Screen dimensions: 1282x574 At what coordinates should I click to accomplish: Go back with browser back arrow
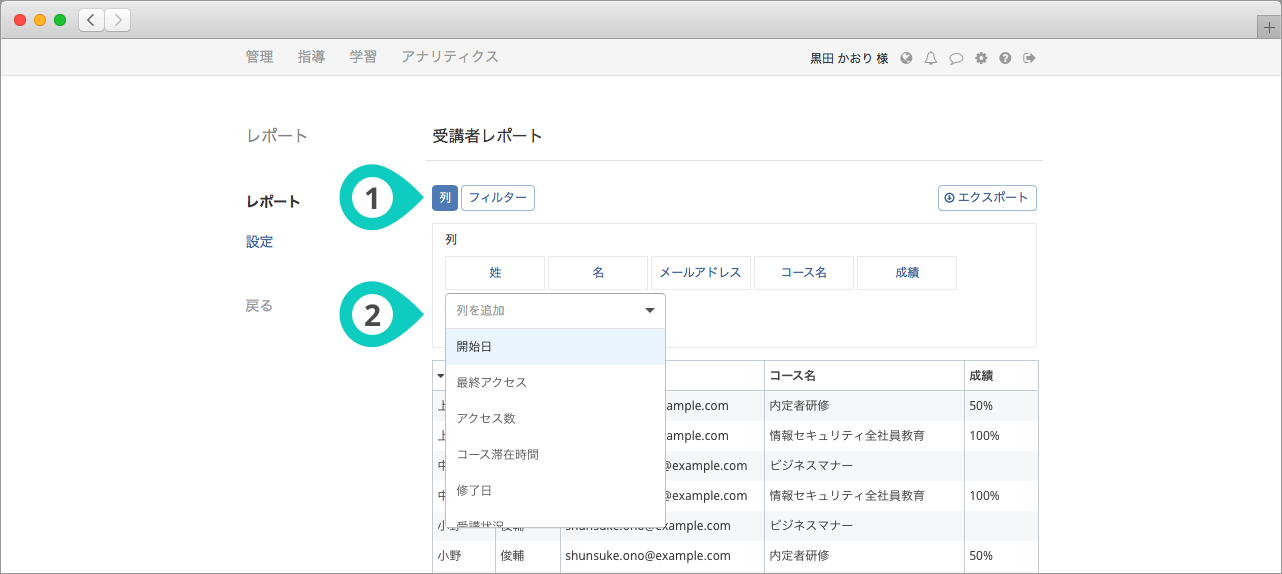[x=91, y=20]
